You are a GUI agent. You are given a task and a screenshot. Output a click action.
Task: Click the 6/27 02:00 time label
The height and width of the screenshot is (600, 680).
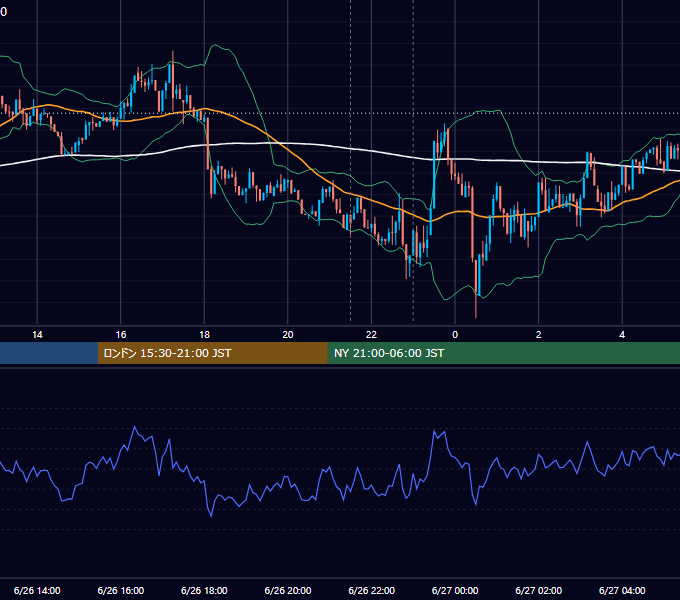pos(539,590)
